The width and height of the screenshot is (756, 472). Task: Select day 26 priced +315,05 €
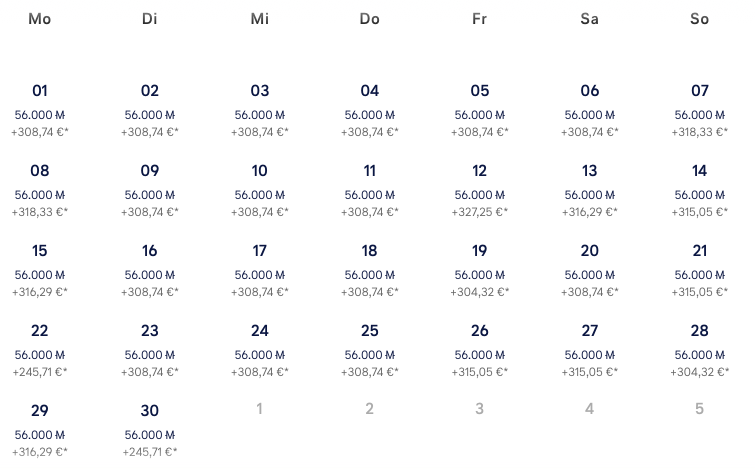pos(479,350)
